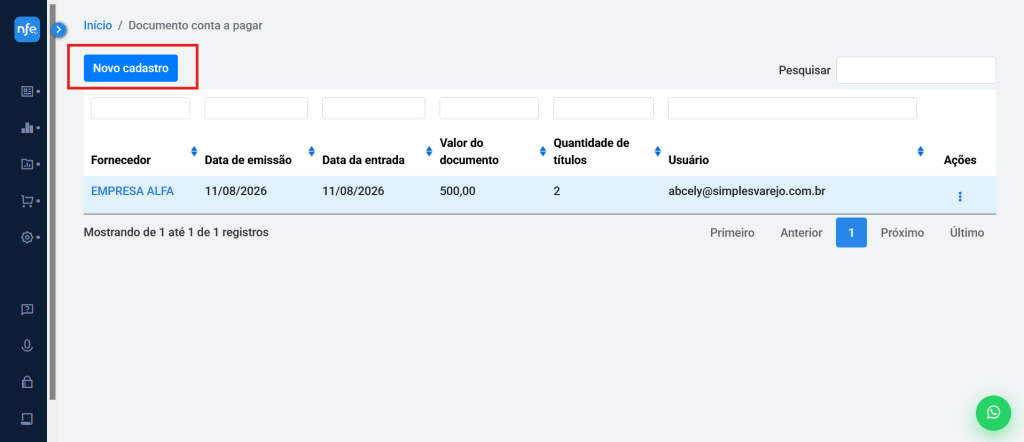Screen dimensions: 1024x442
Task: Click the microphone icon in sidebar
Action: click(x=27, y=346)
